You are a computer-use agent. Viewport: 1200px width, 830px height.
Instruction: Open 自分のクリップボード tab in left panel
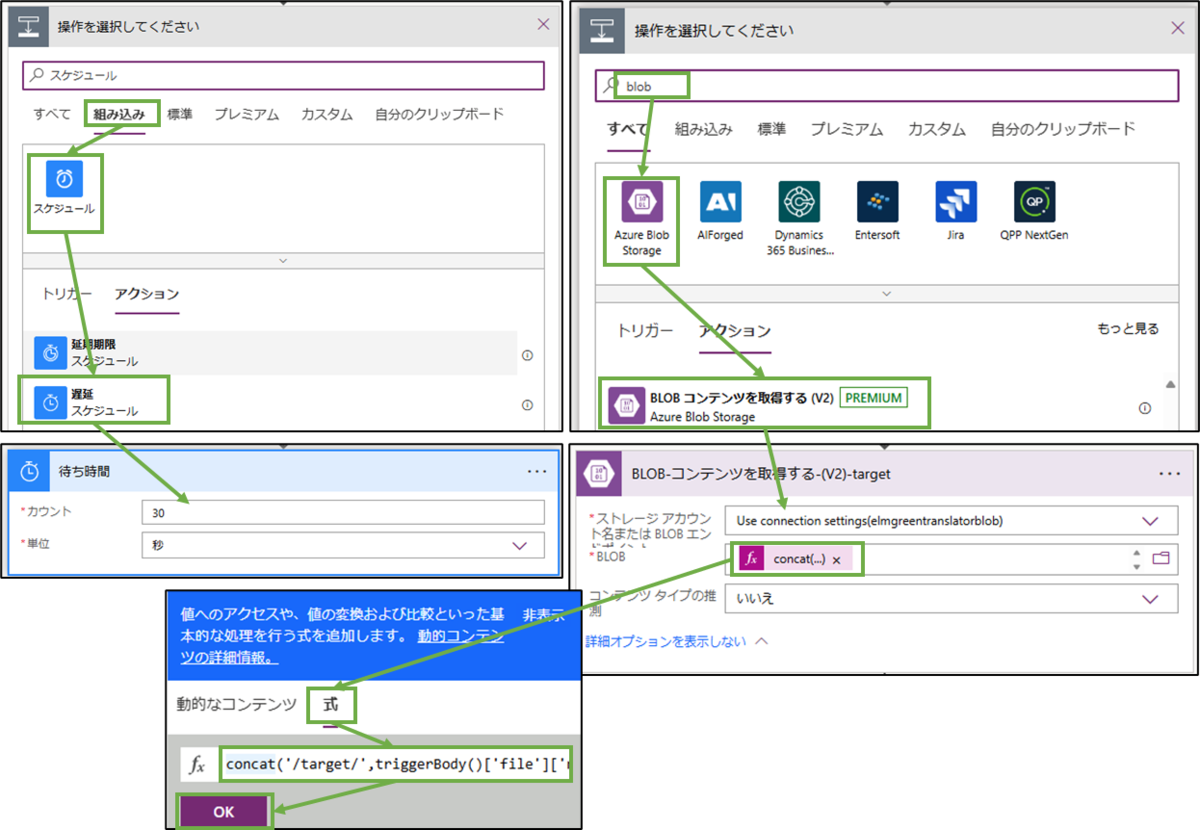(x=439, y=114)
